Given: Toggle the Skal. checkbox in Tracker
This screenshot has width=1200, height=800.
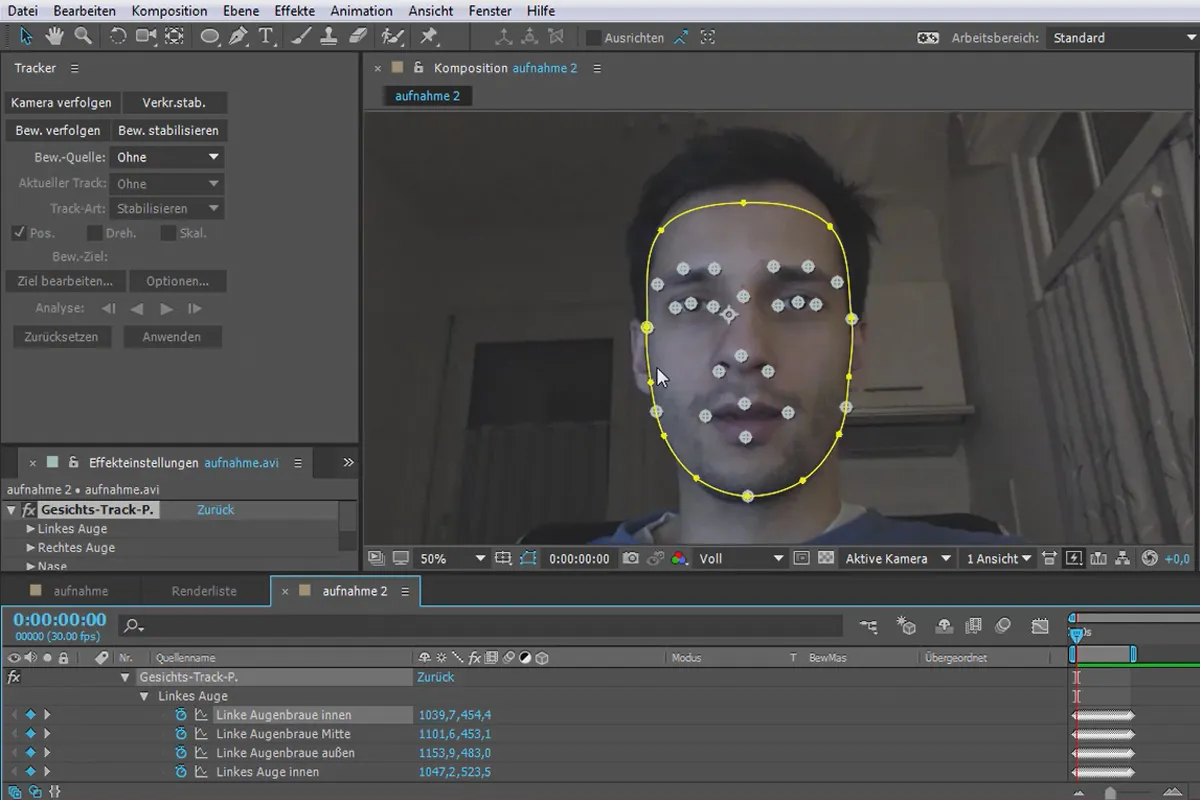Looking at the screenshot, I should 169,233.
